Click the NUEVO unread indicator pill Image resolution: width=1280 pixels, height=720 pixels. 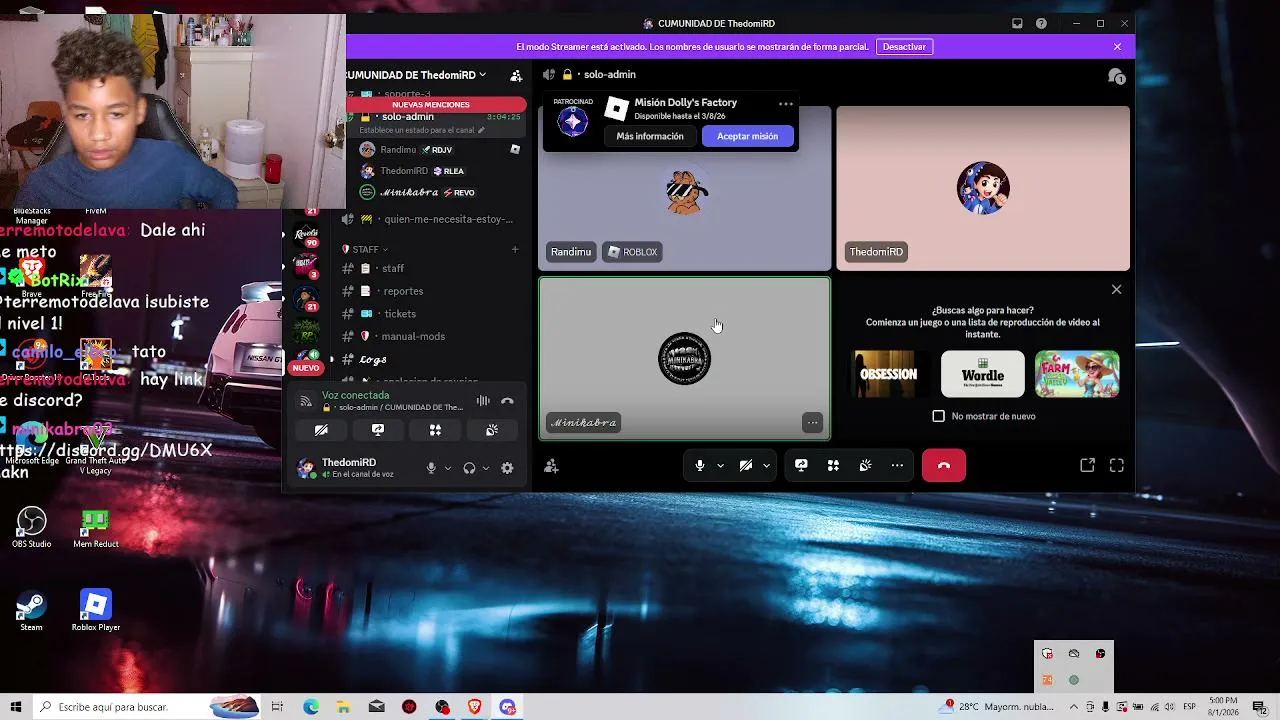tap(306, 368)
